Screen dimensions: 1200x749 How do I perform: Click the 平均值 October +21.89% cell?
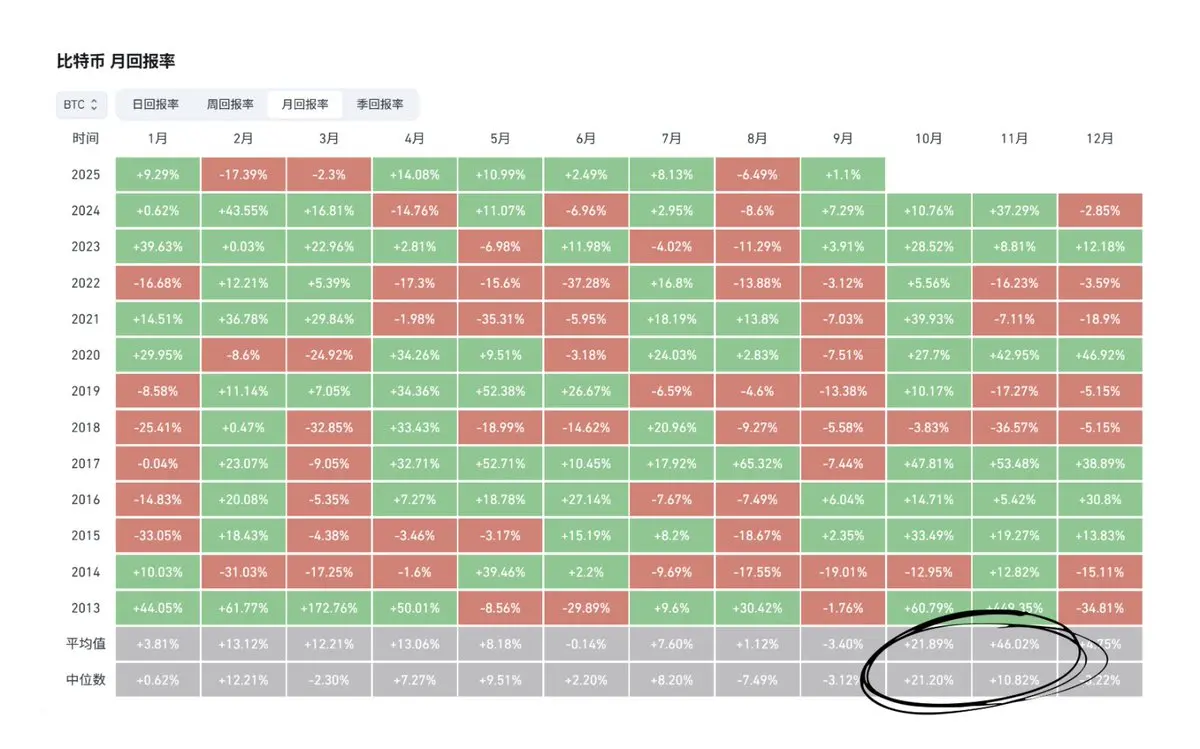coord(928,644)
